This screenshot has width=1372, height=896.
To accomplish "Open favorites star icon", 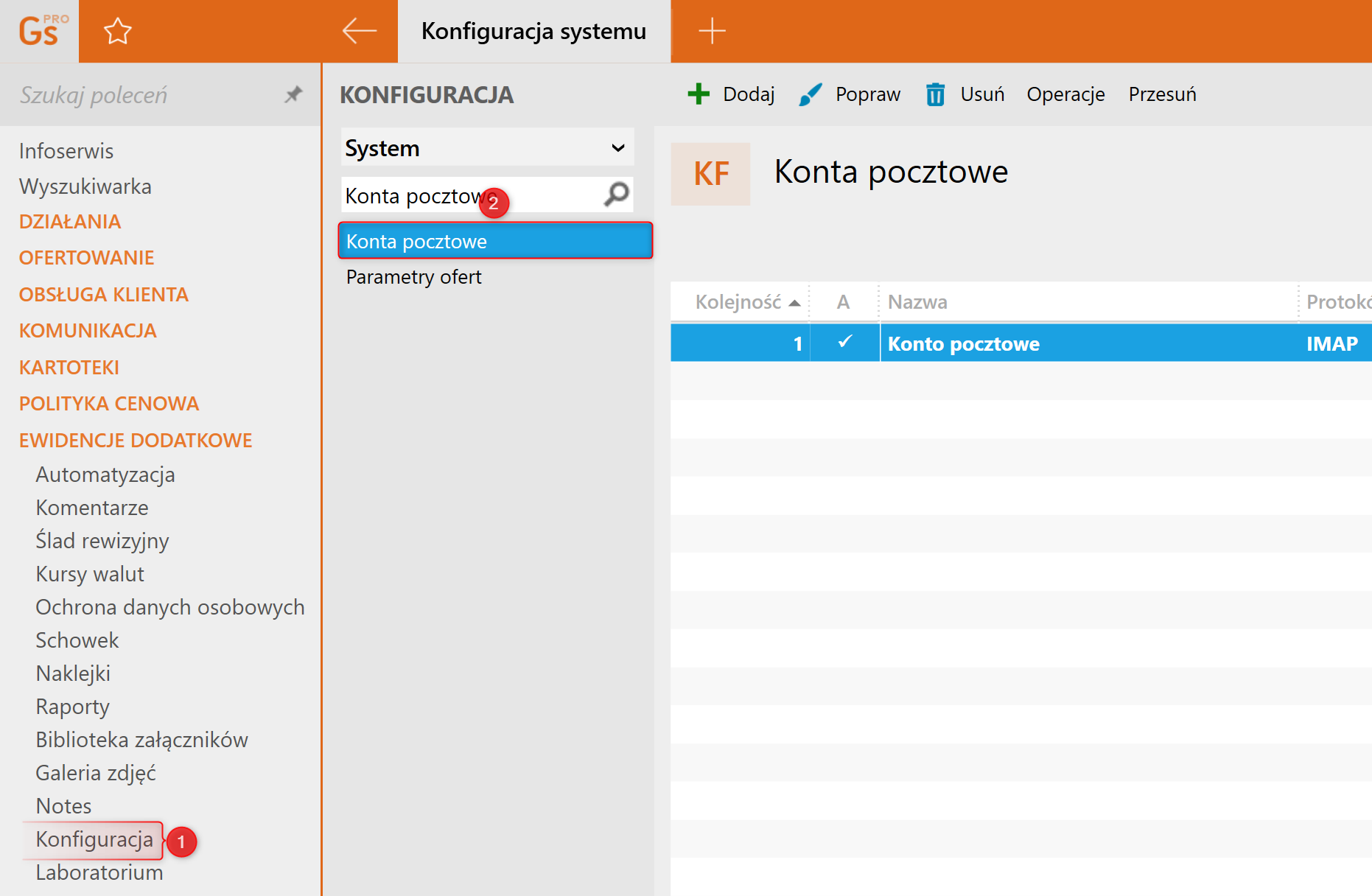I will tap(117, 31).
